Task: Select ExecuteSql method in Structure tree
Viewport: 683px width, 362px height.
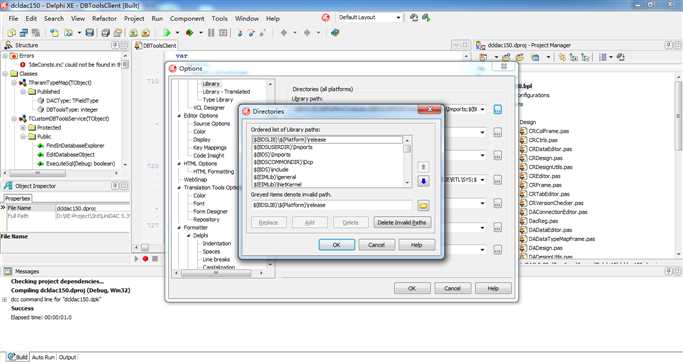Action: point(81,164)
